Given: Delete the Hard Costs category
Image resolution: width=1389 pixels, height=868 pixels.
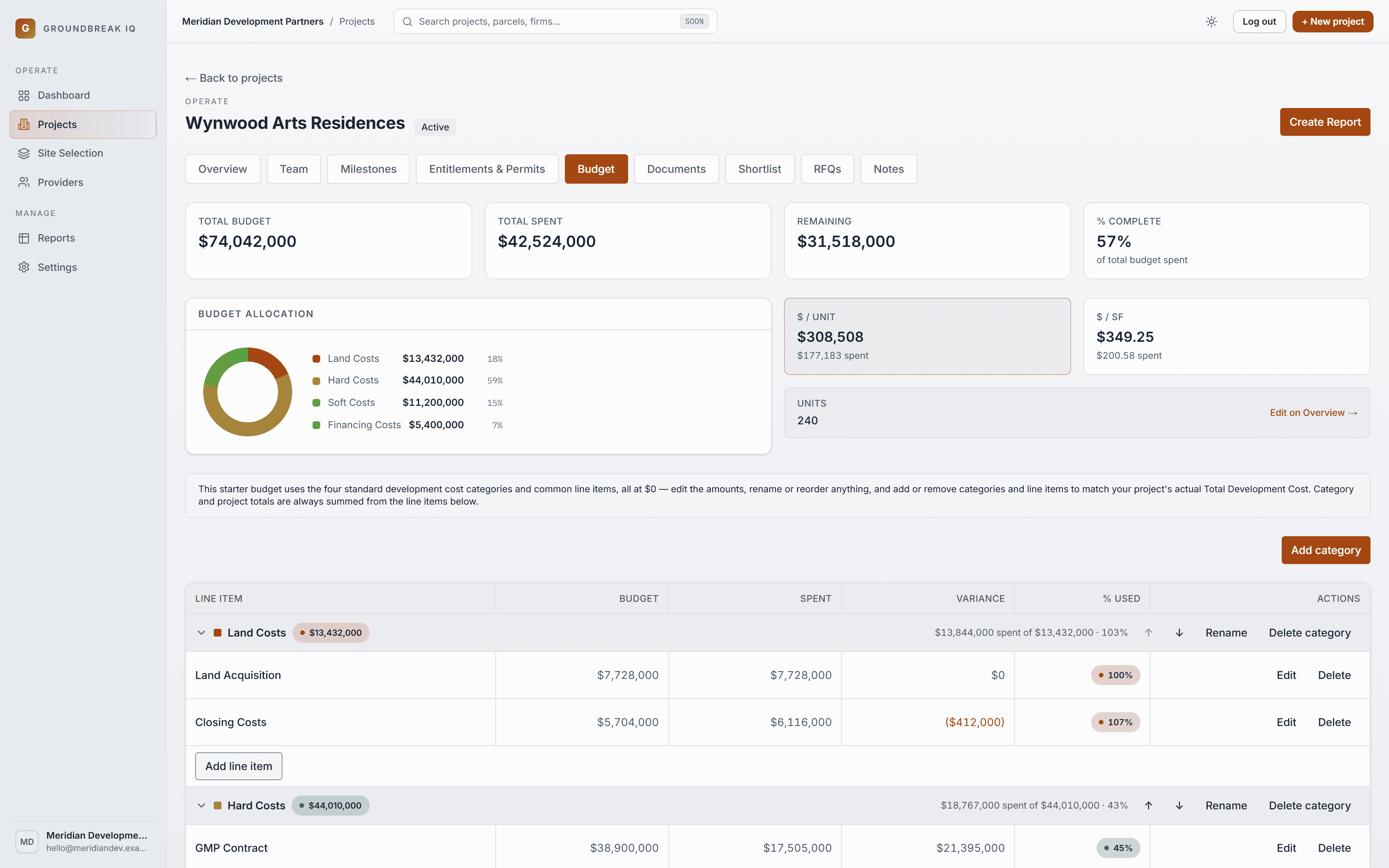Looking at the screenshot, I should tap(1309, 806).
